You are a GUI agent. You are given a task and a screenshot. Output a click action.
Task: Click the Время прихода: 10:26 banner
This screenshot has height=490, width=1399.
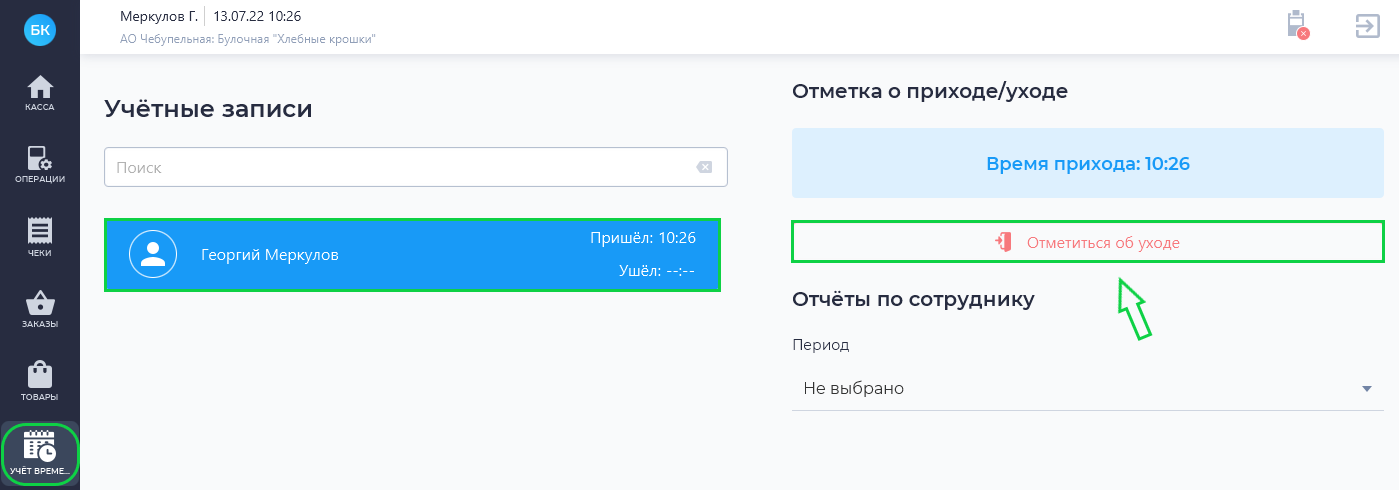(1087, 163)
